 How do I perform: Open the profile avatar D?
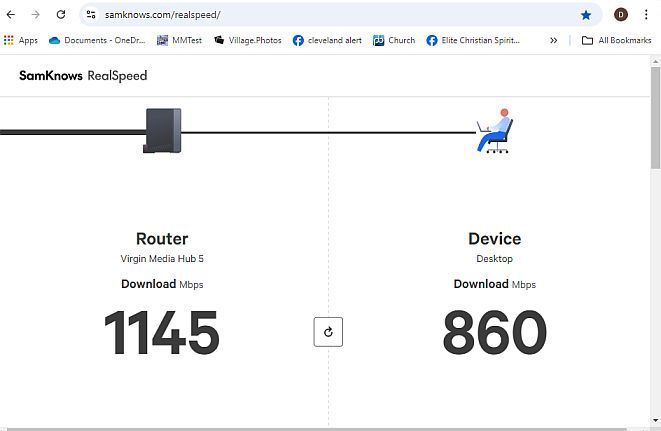(621, 15)
